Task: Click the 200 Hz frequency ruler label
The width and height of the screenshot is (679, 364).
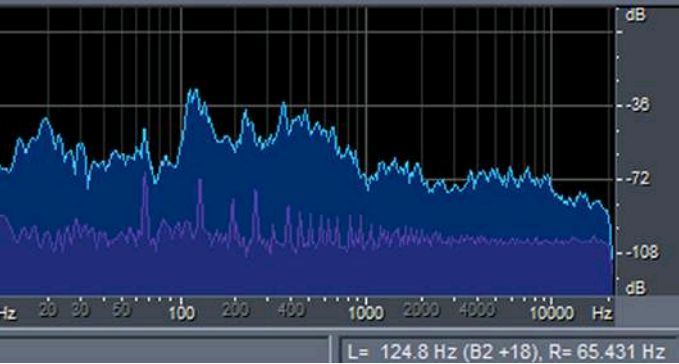Action: point(235,310)
